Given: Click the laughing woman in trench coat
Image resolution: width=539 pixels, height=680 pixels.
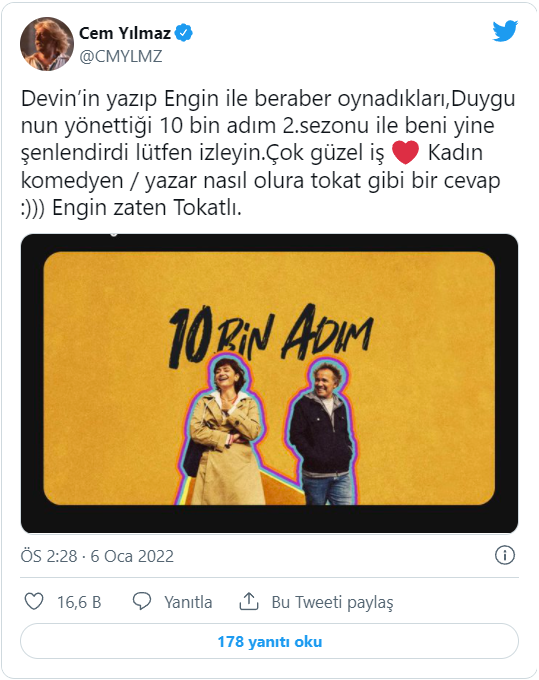Looking at the screenshot, I should point(223,431).
